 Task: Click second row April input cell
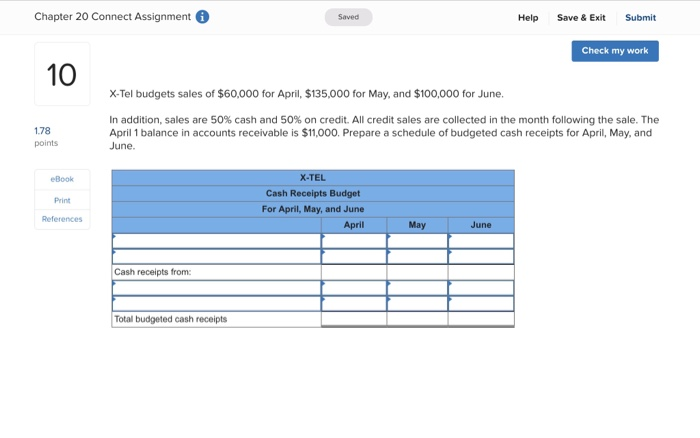[354, 257]
